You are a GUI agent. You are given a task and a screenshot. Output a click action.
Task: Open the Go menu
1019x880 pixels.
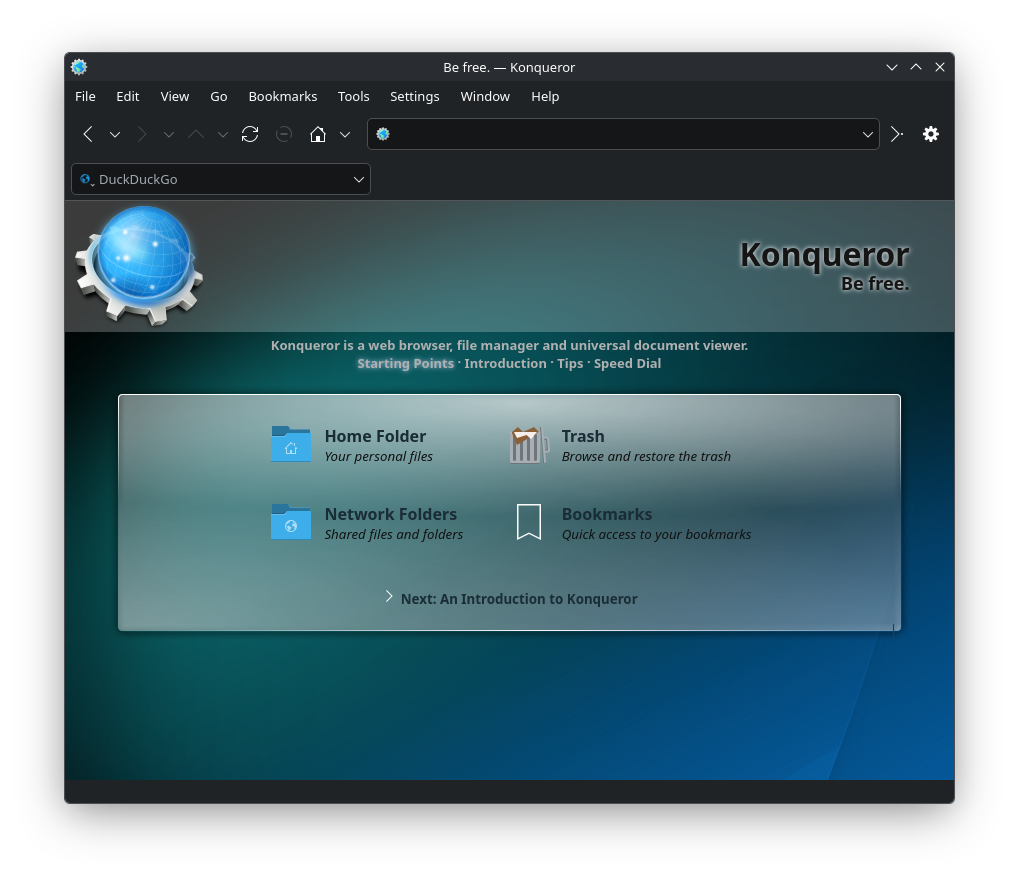point(218,96)
